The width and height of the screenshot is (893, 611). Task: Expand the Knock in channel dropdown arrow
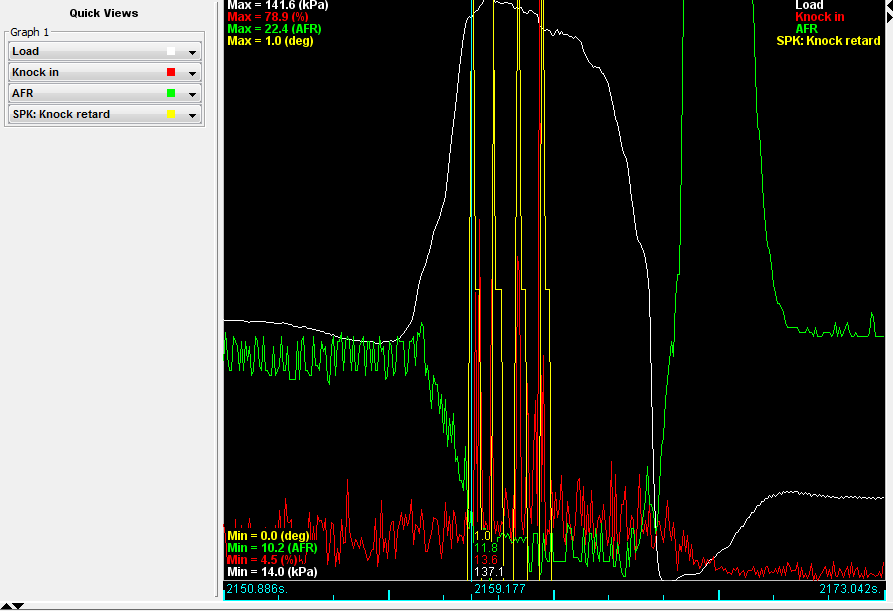point(192,73)
